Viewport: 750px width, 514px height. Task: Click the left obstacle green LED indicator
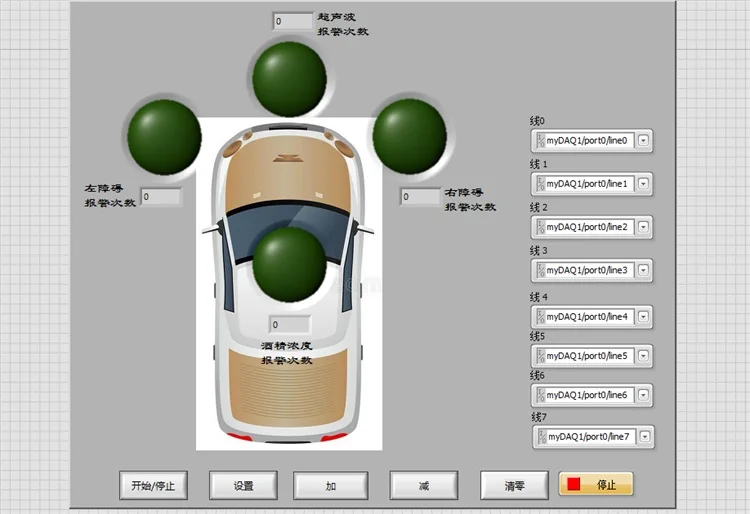tap(164, 137)
